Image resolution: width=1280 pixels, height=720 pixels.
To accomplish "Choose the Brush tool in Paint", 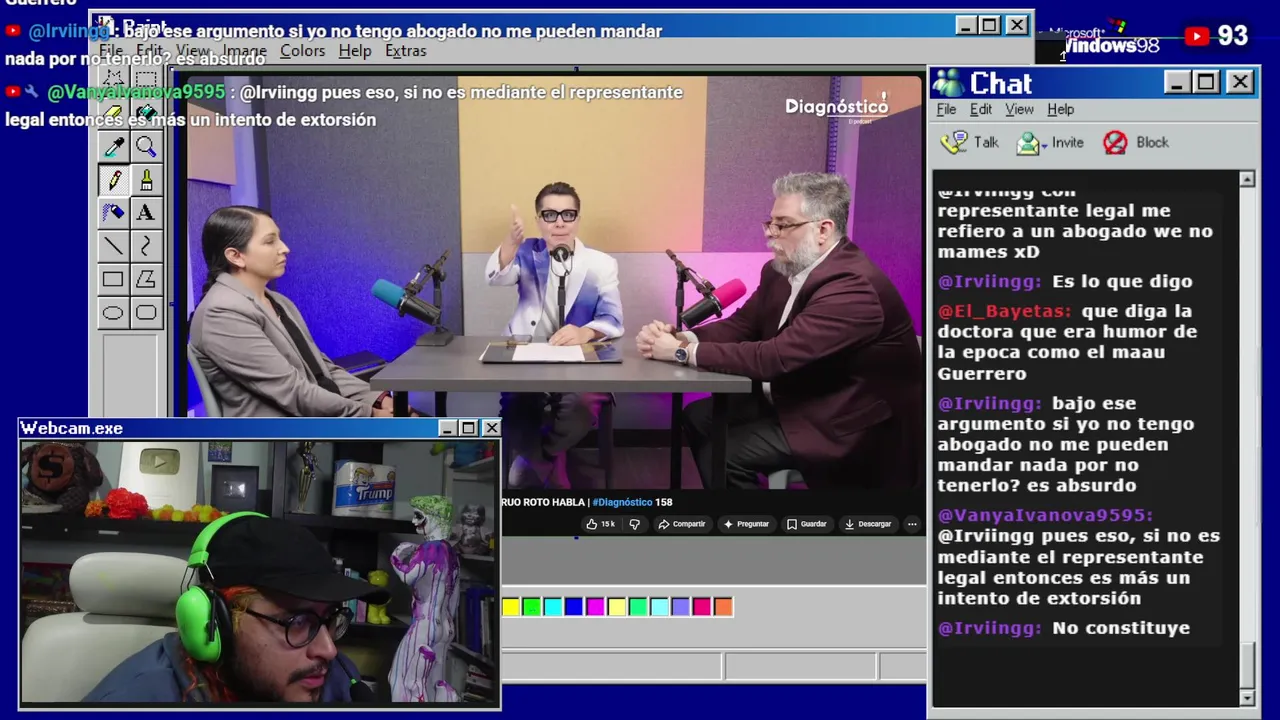I will pos(146,180).
